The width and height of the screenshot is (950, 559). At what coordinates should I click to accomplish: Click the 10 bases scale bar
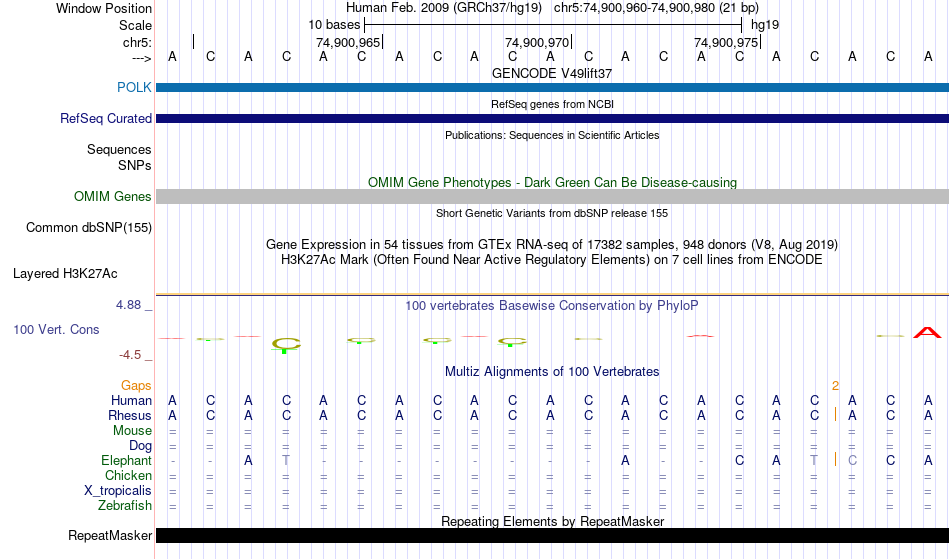tap(553, 25)
